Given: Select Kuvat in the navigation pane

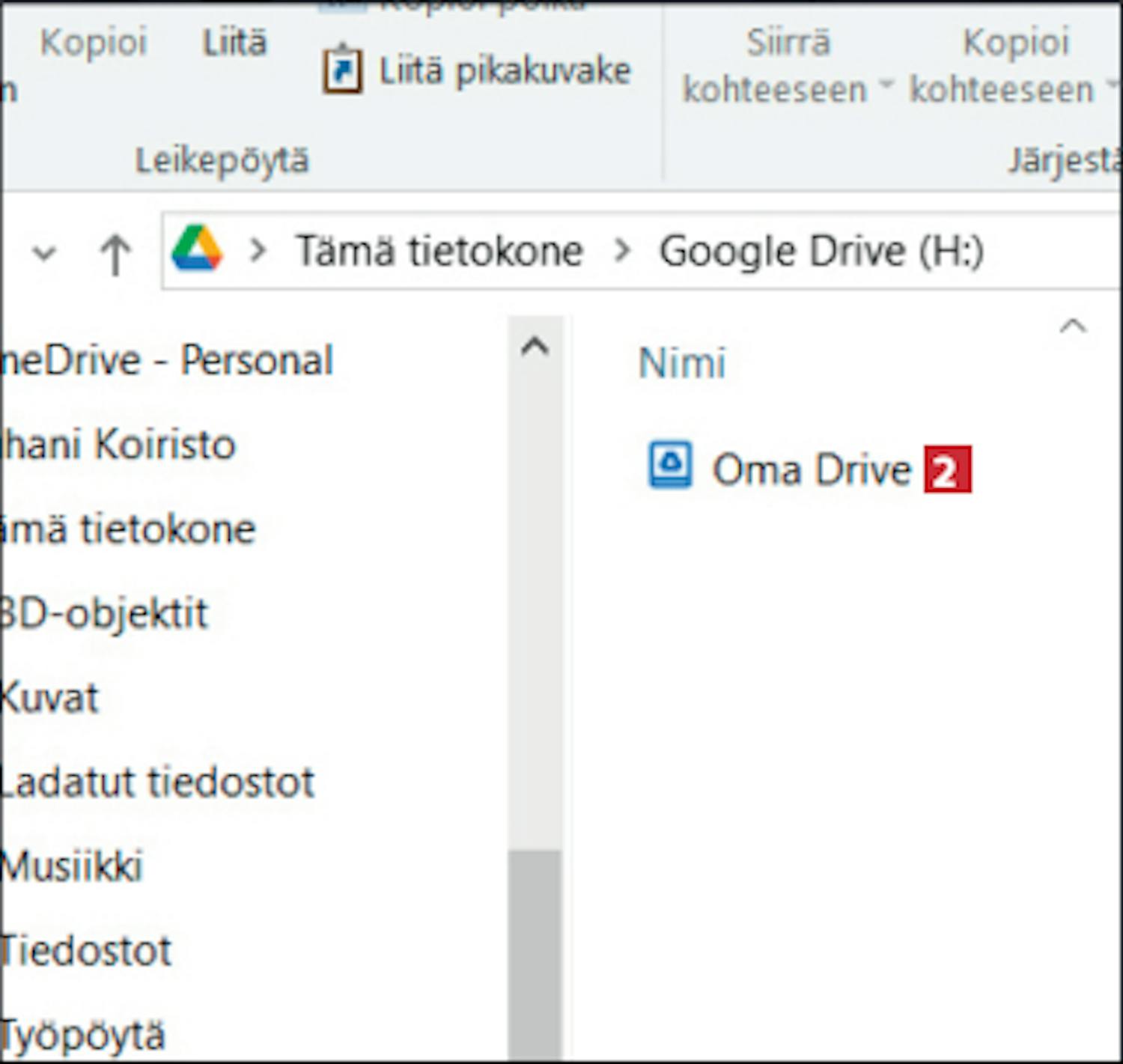Looking at the screenshot, I should tap(49, 698).
